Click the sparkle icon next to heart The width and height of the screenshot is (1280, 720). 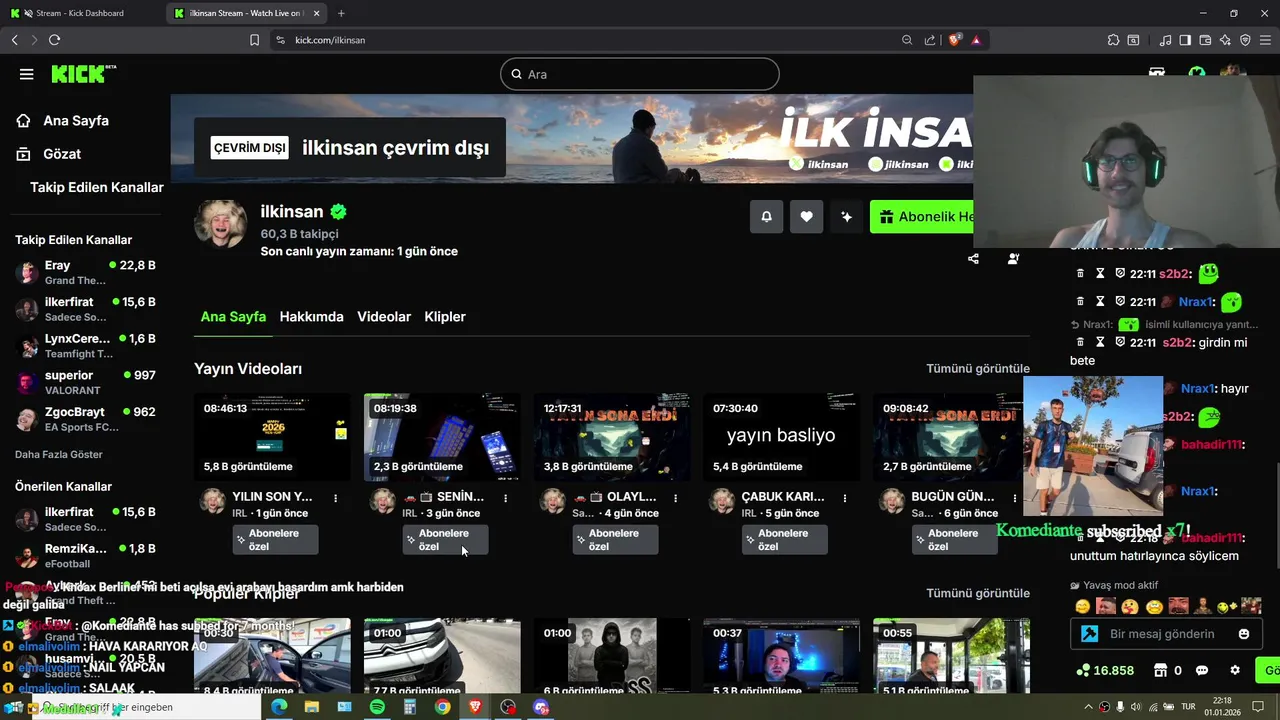click(846, 216)
